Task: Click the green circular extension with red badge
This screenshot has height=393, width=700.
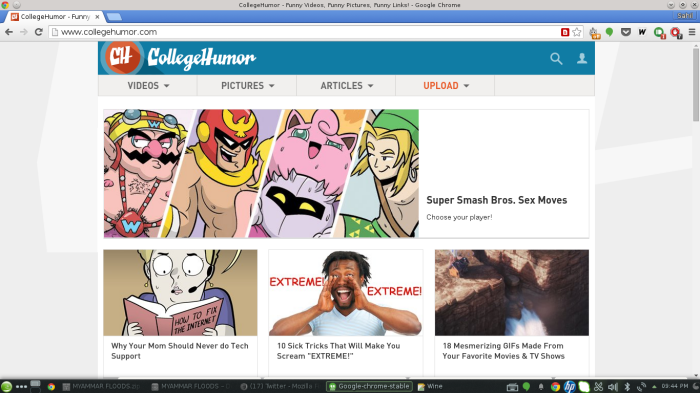Action: tap(659, 33)
